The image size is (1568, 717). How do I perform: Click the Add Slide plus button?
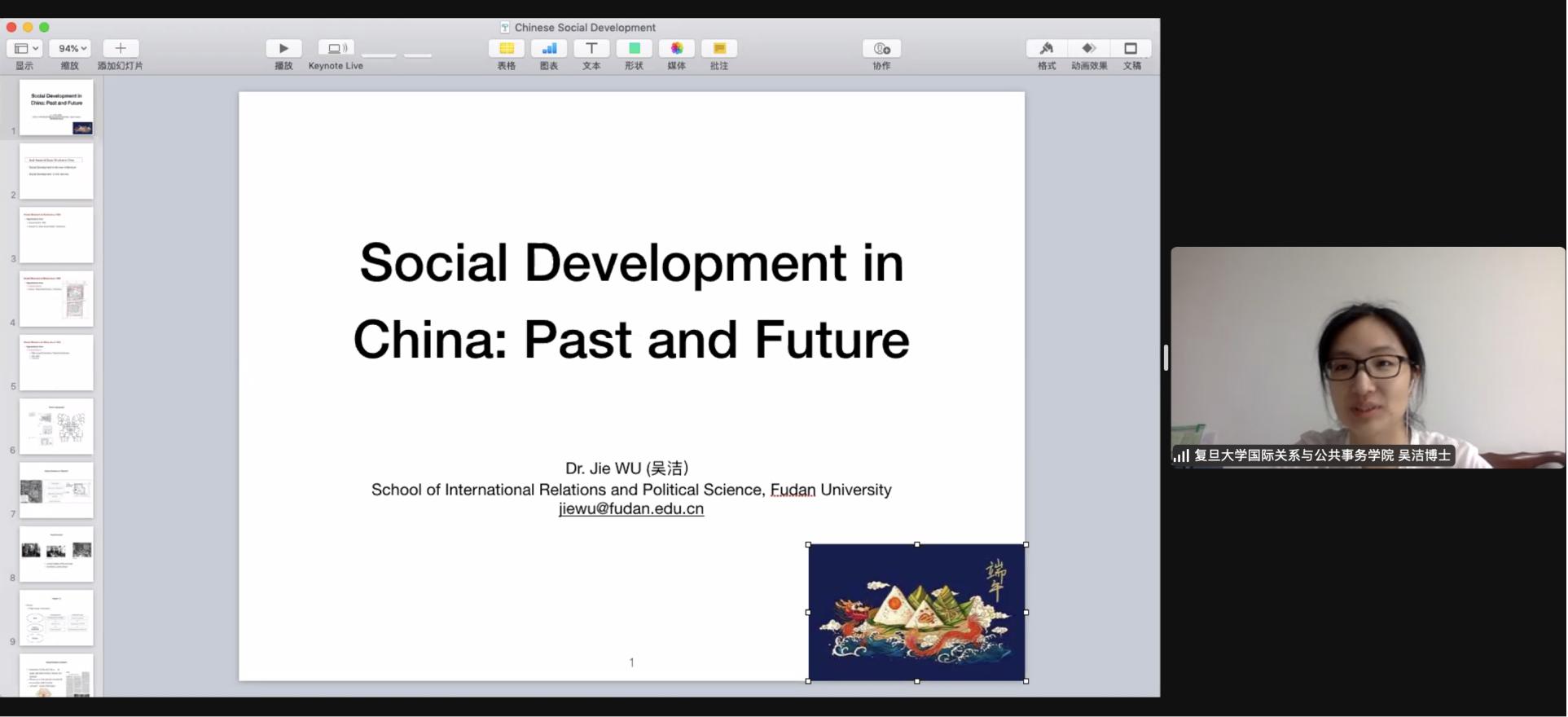point(121,49)
